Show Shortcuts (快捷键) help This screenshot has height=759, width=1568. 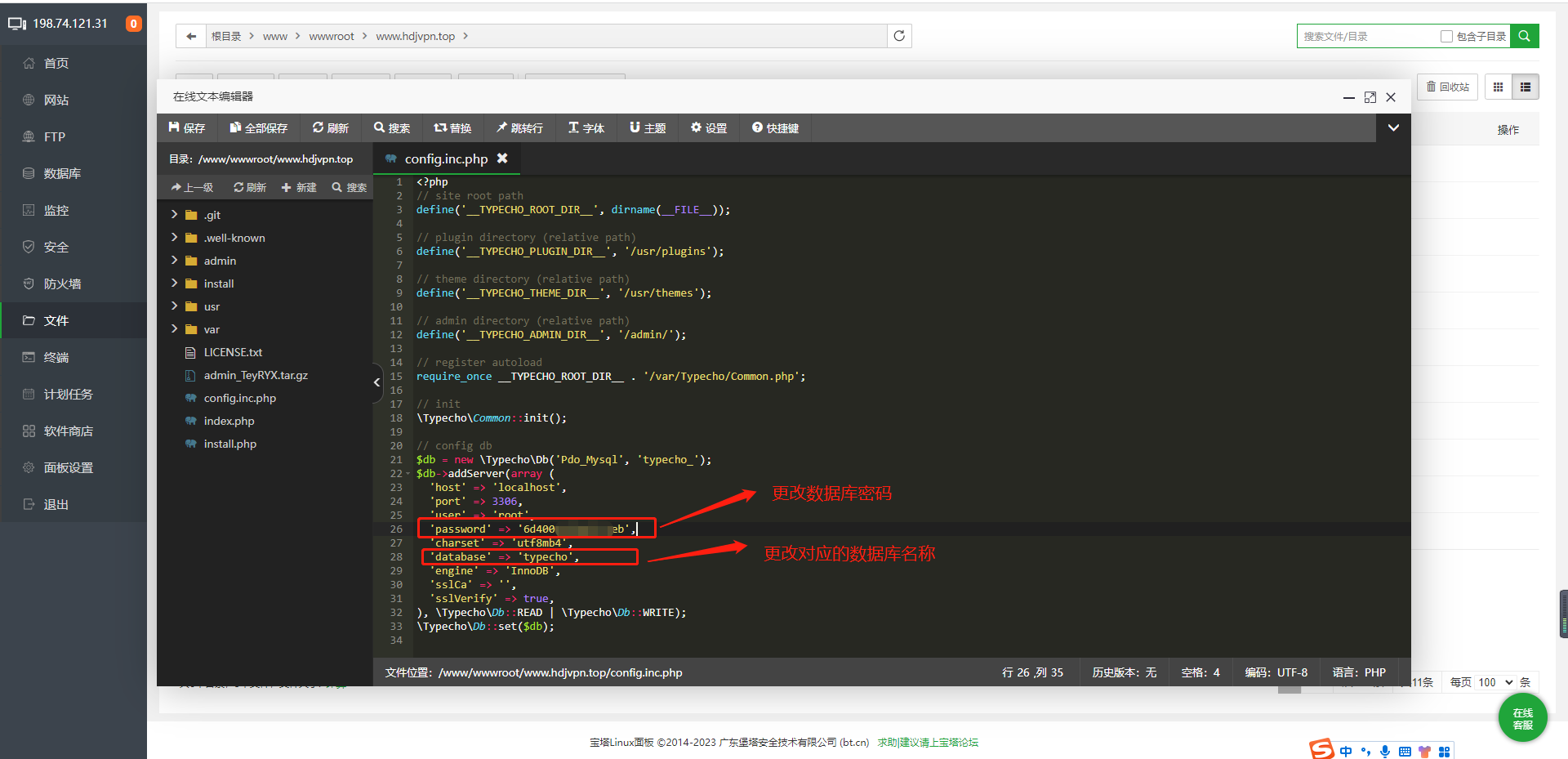pos(776,127)
